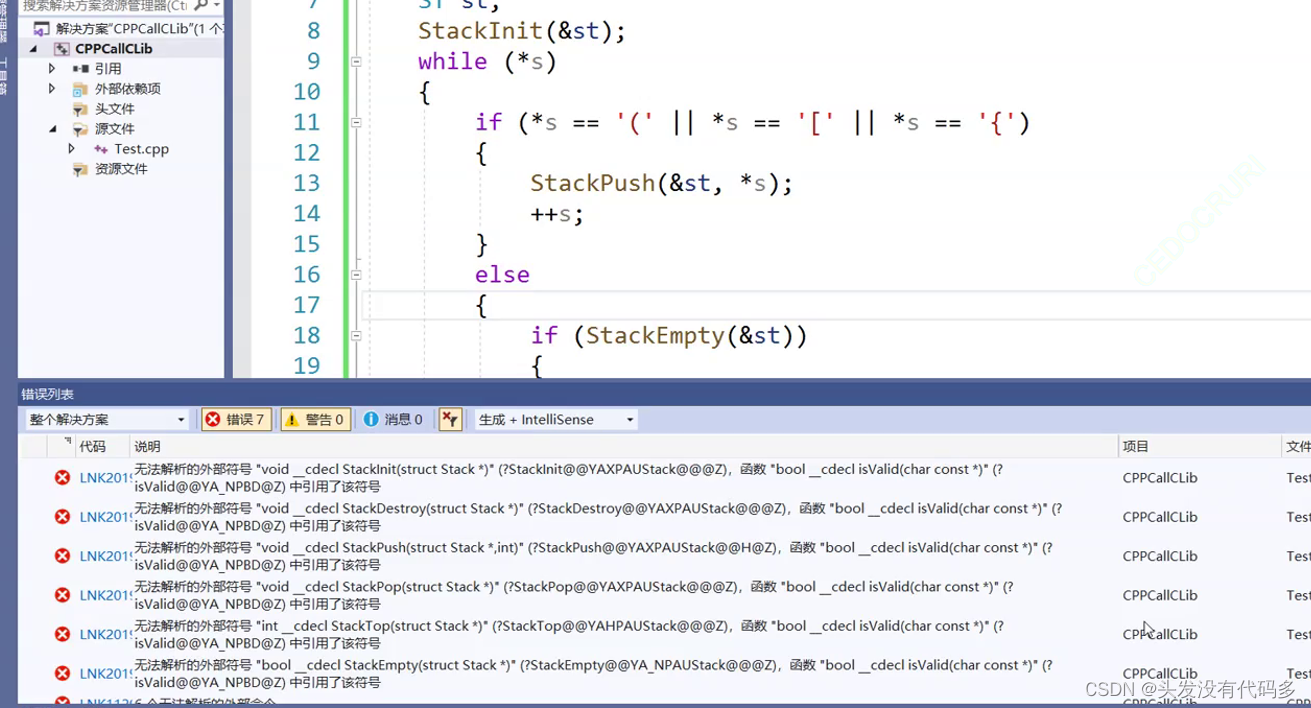Collapse the if block at line 18
This screenshot has width=1311, height=708.
(356, 336)
